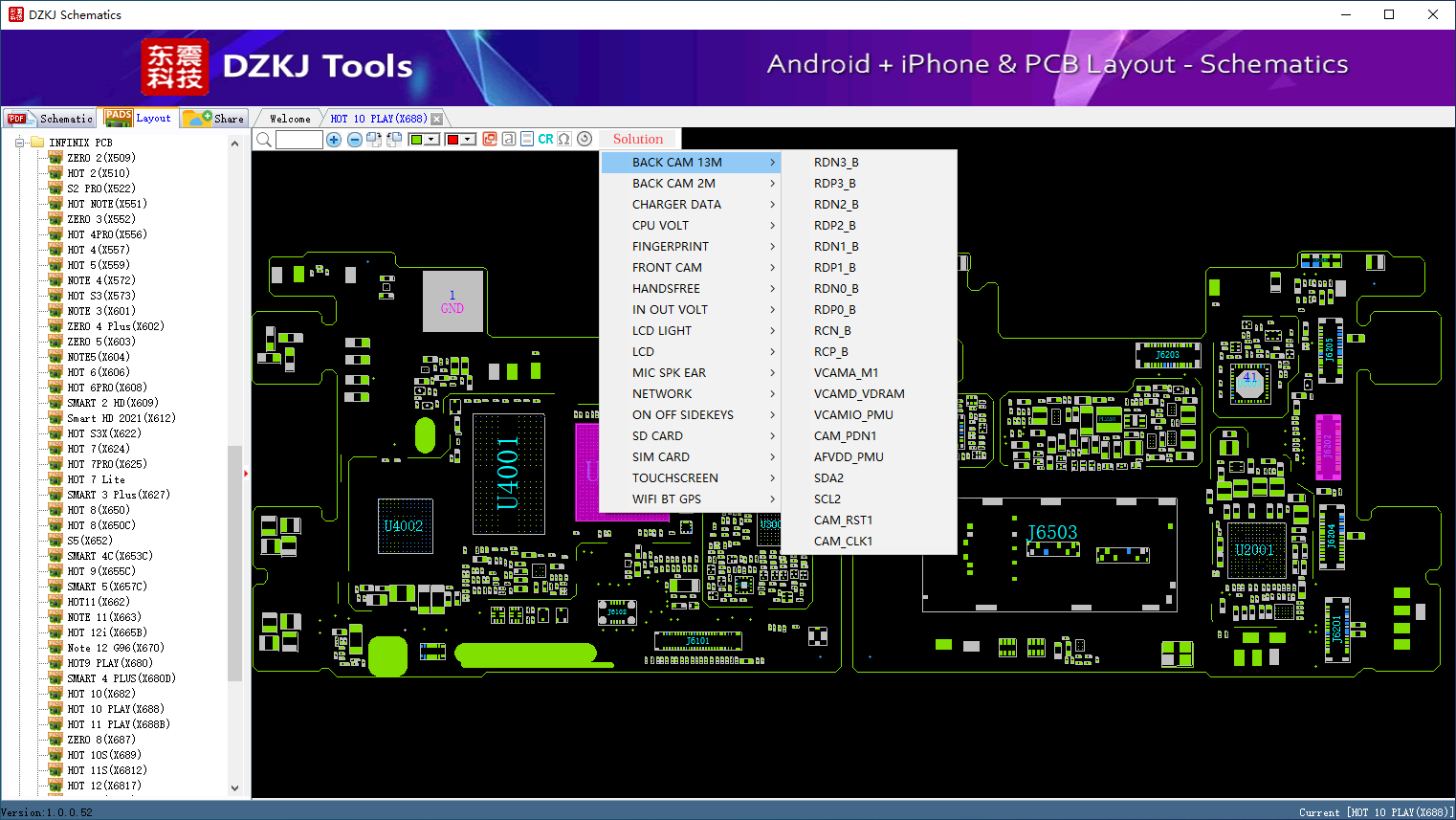Select SMART 4 PLUS(X680D) in the tree
The height and width of the screenshot is (820, 1456).
pyautogui.click(x=121, y=678)
